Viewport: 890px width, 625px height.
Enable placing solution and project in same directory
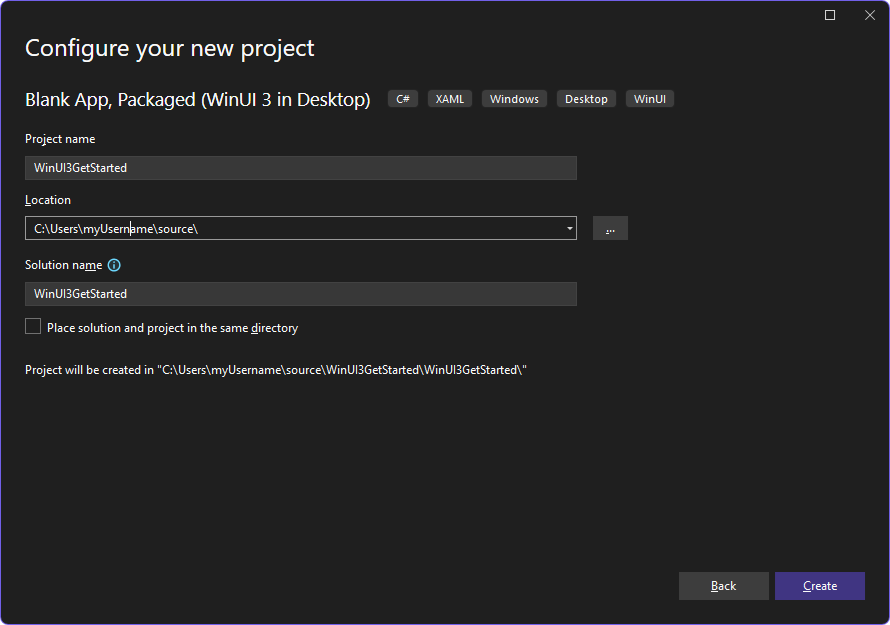[x=32, y=325]
